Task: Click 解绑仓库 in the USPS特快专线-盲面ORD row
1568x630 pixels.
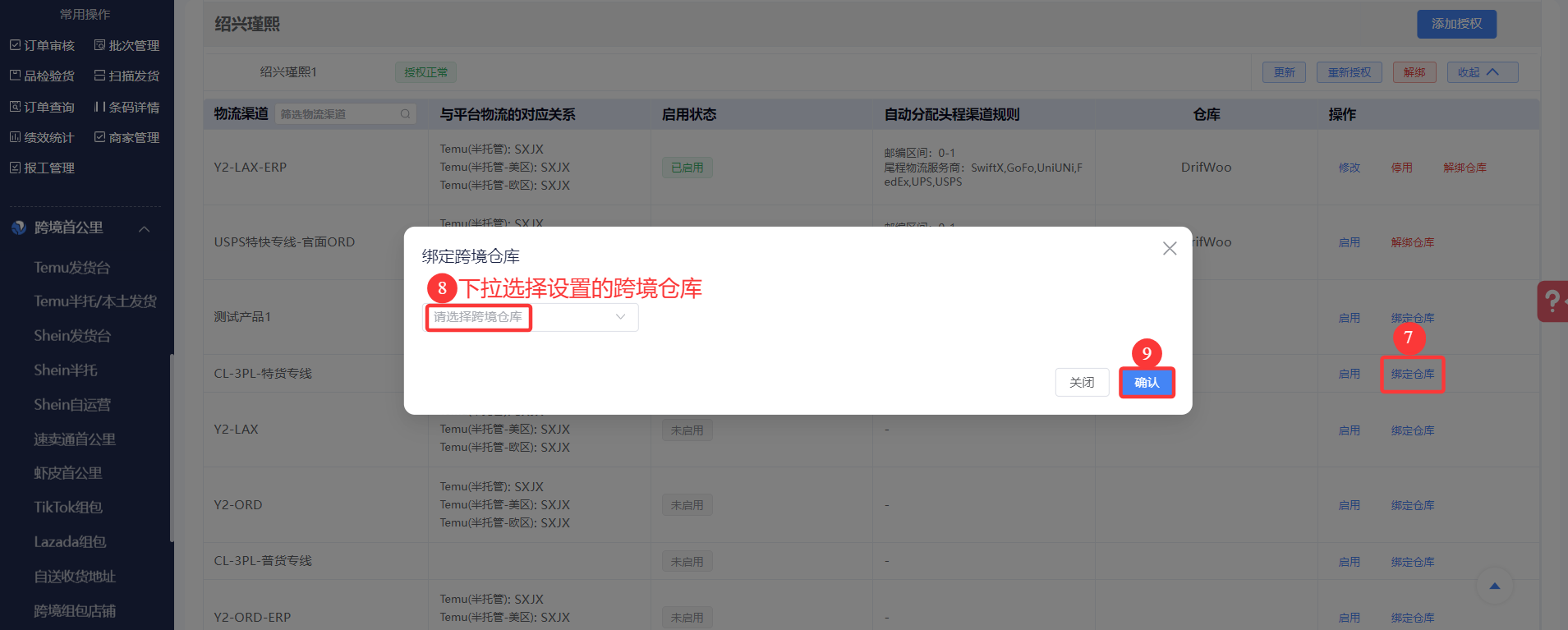Action: [x=1413, y=242]
